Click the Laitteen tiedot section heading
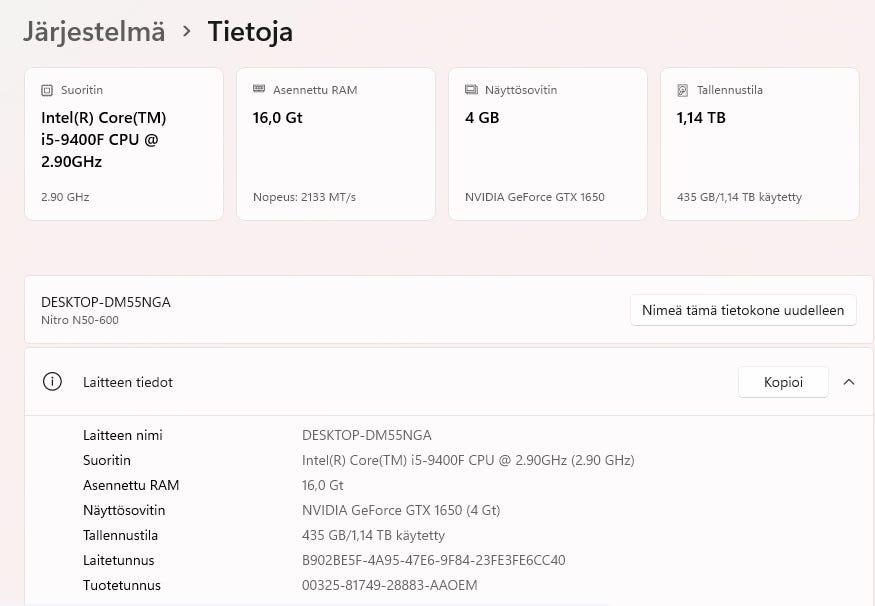 point(128,382)
